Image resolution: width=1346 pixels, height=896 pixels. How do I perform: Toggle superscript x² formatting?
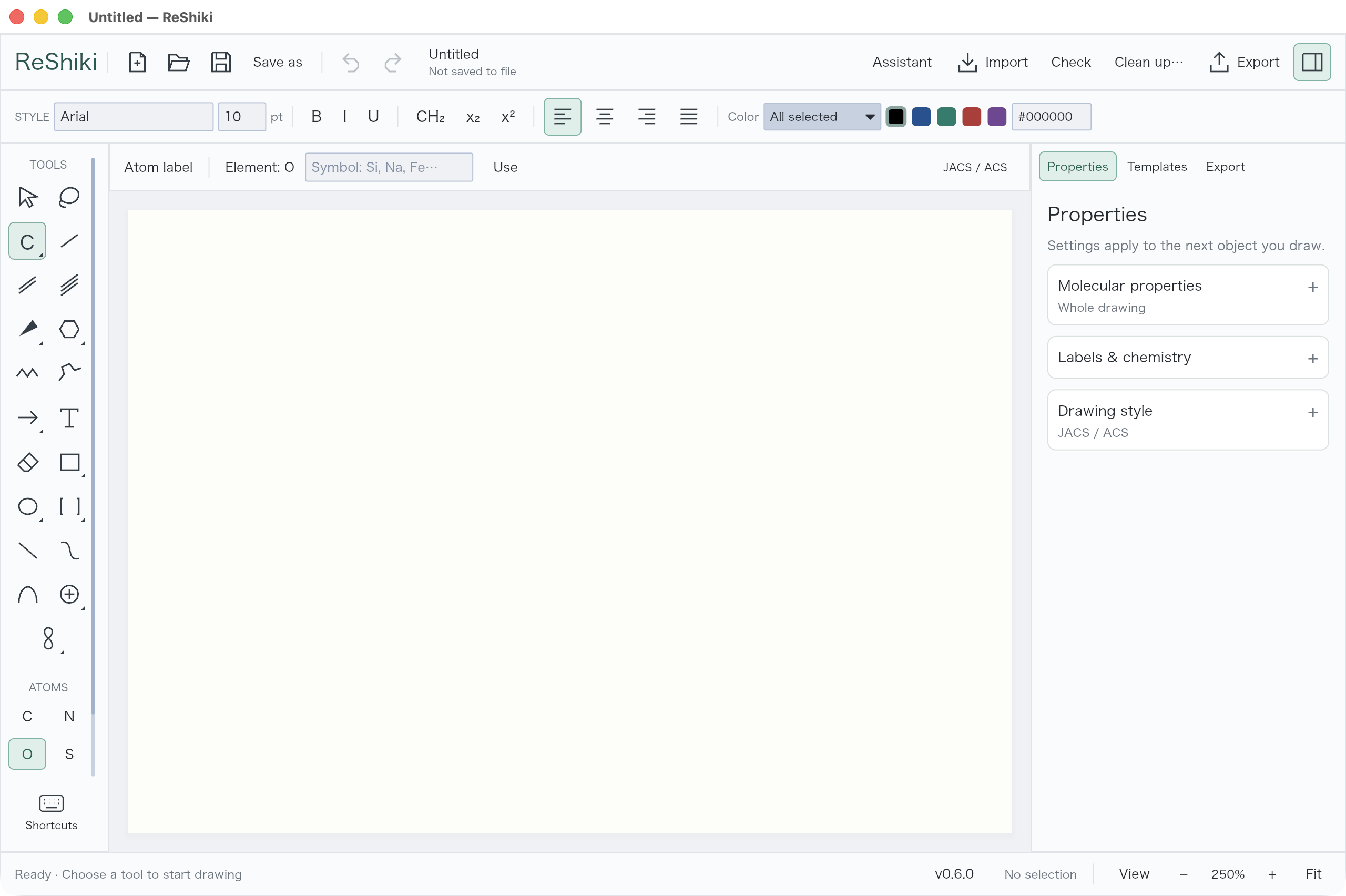[508, 117]
